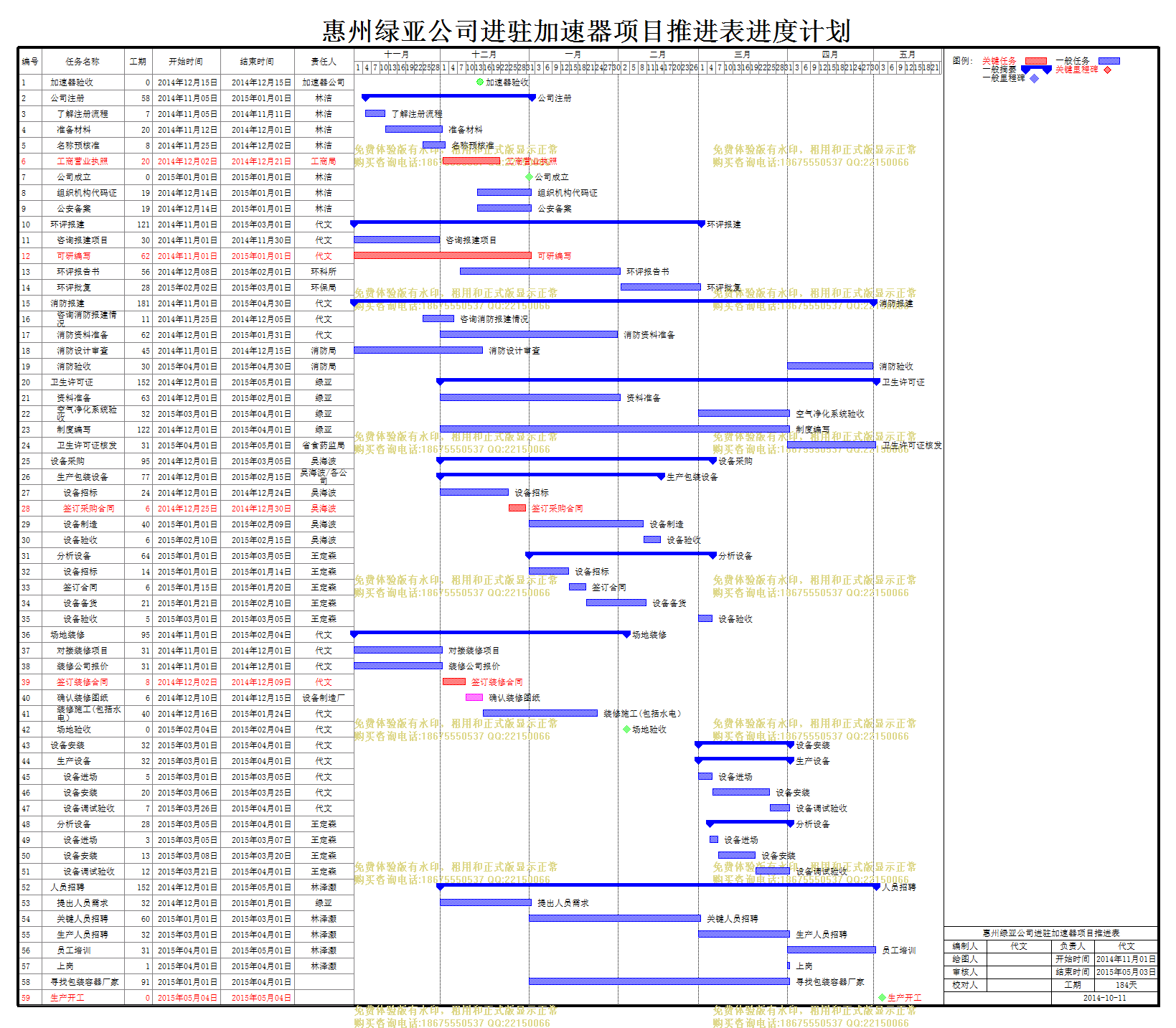This screenshot has height=1028, width=1176.
Task: Select task name 了解注册流程 in row 3
Action: (83, 114)
